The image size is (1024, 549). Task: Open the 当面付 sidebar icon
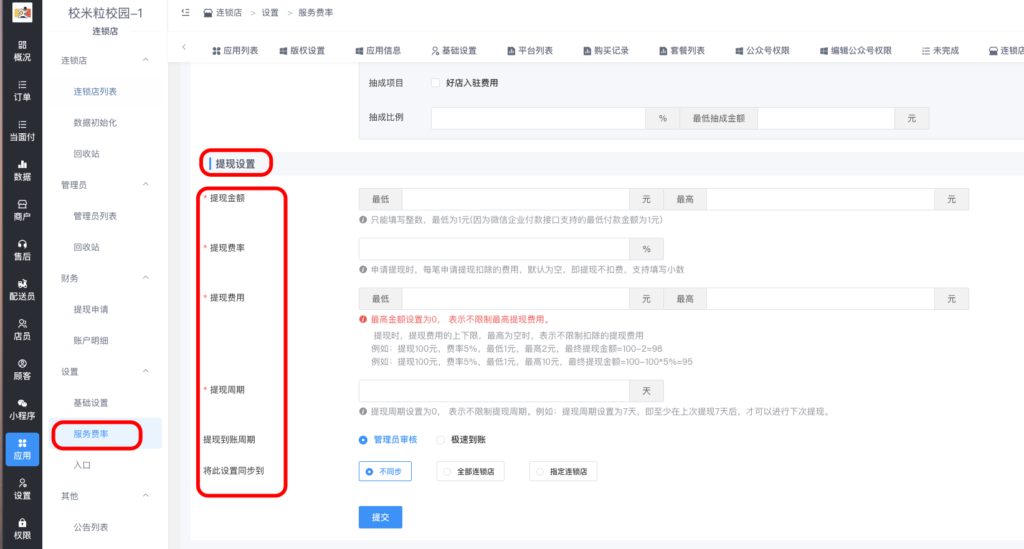click(x=22, y=131)
